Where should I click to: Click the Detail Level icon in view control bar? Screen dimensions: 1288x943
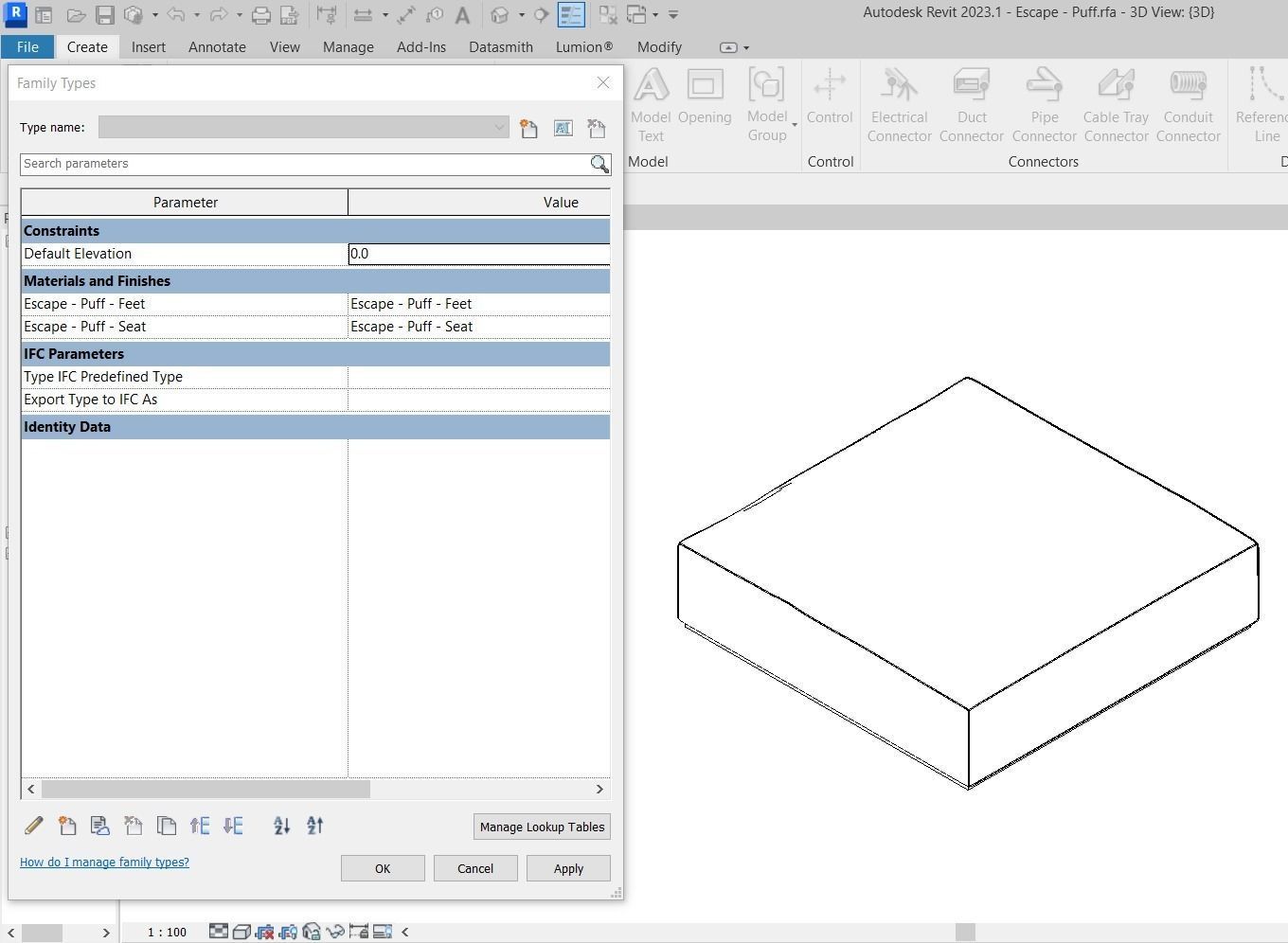tap(219, 932)
